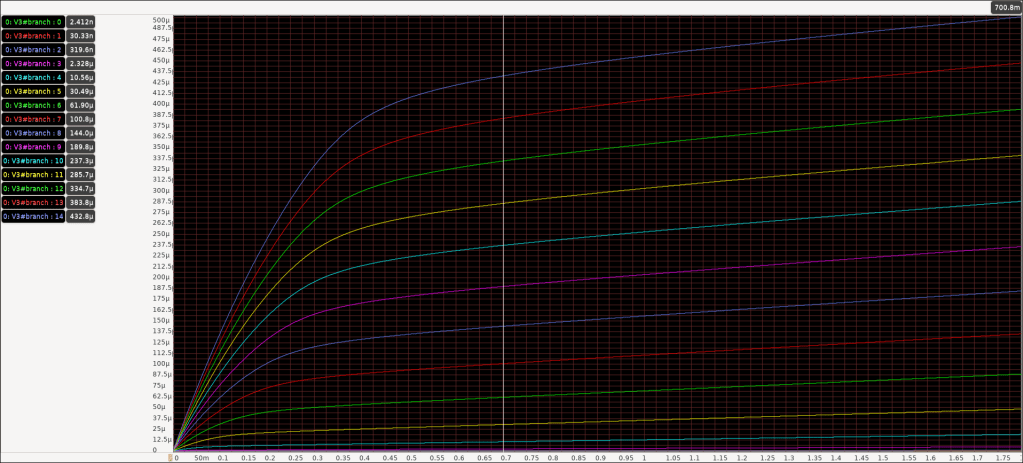Select the cyan V3#branch : 4 trace label

coord(33,77)
